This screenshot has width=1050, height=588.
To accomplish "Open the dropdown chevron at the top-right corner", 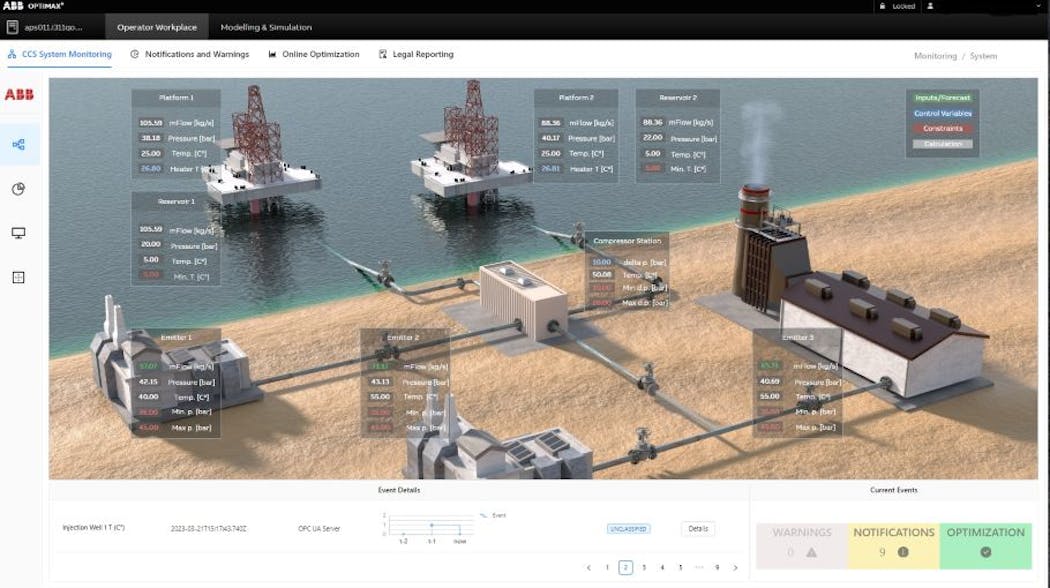I will [x=1040, y=6].
